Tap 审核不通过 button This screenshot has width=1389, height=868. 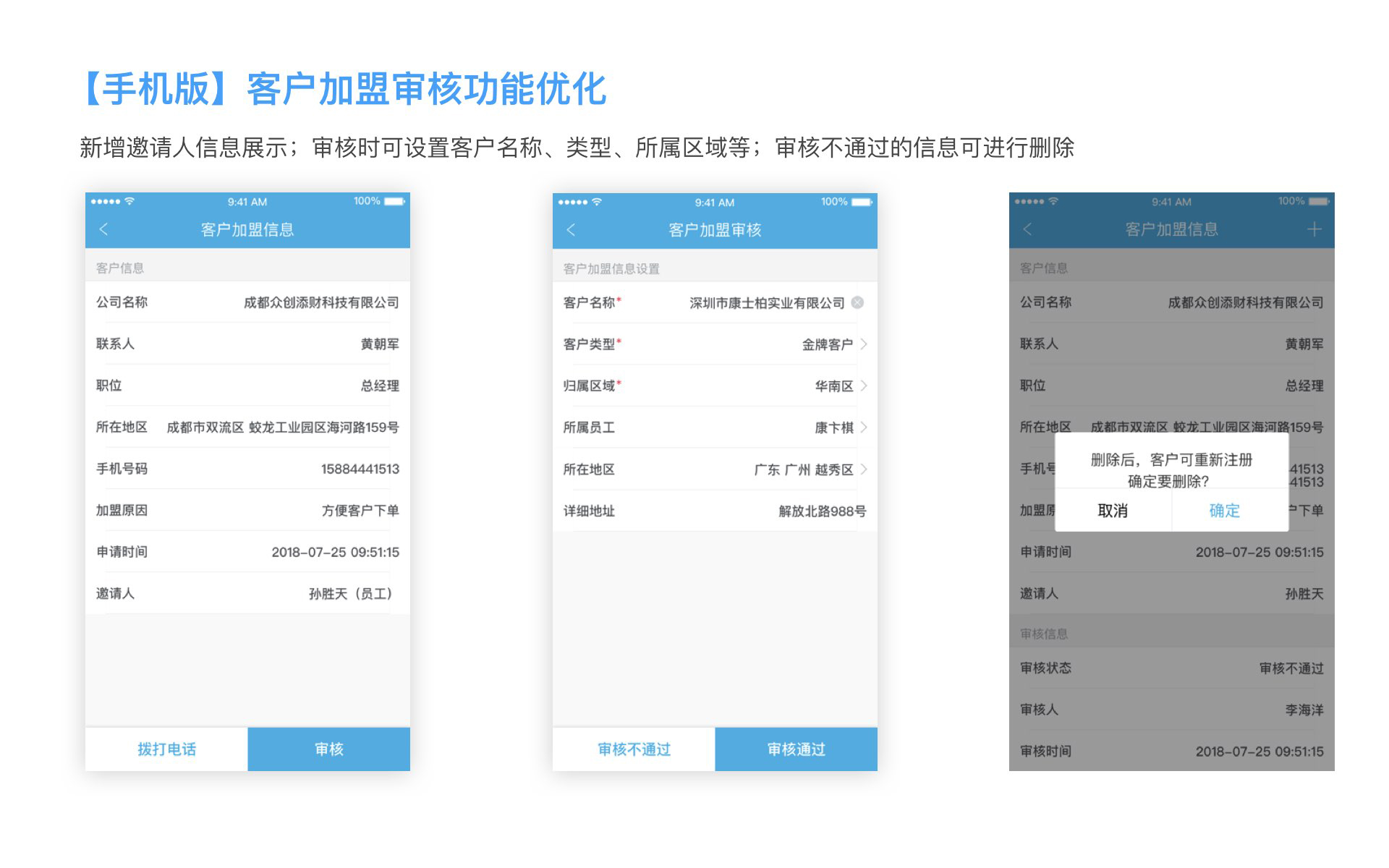pyautogui.click(x=634, y=749)
